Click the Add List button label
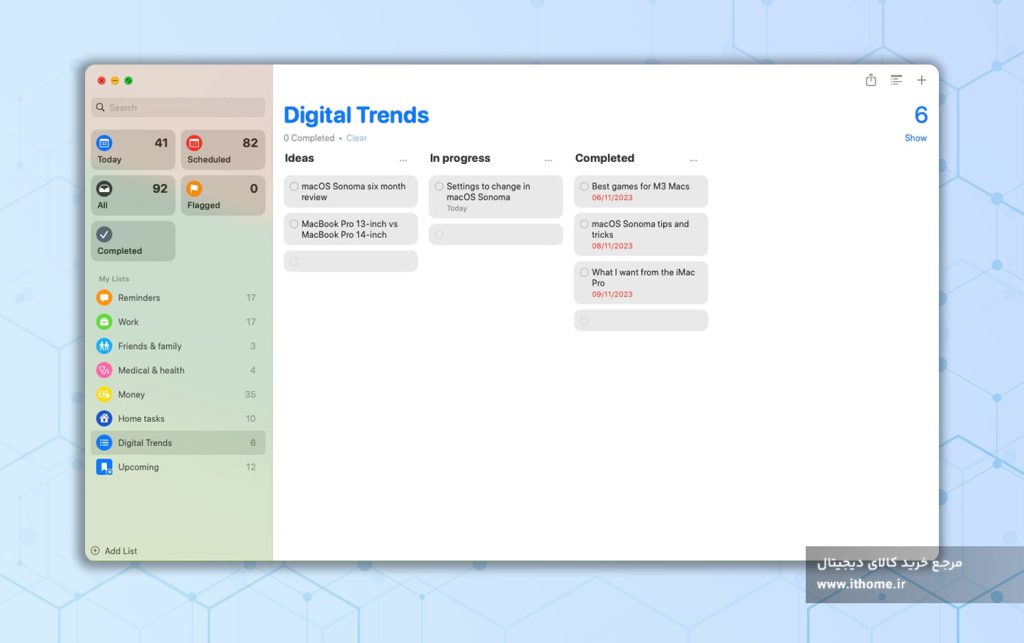The image size is (1024, 643). [x=121, y=551]
